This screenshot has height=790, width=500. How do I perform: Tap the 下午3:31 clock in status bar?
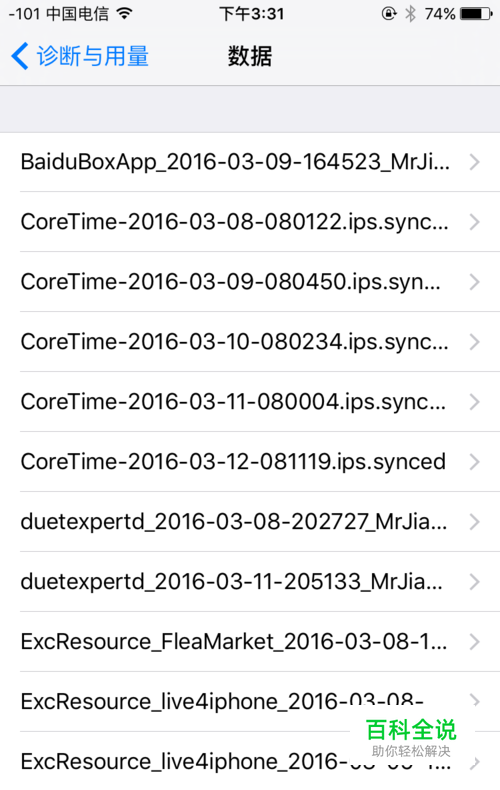point(252,14)
